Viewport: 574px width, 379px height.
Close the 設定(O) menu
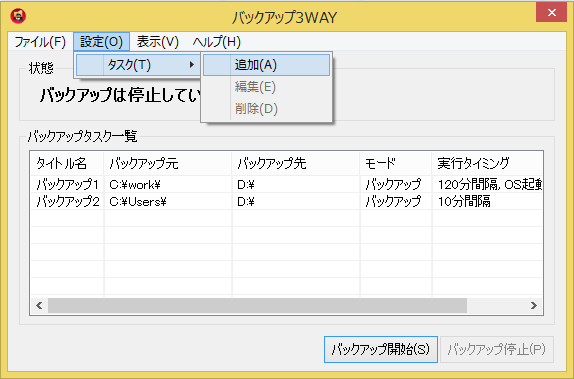tap(101, 42)
